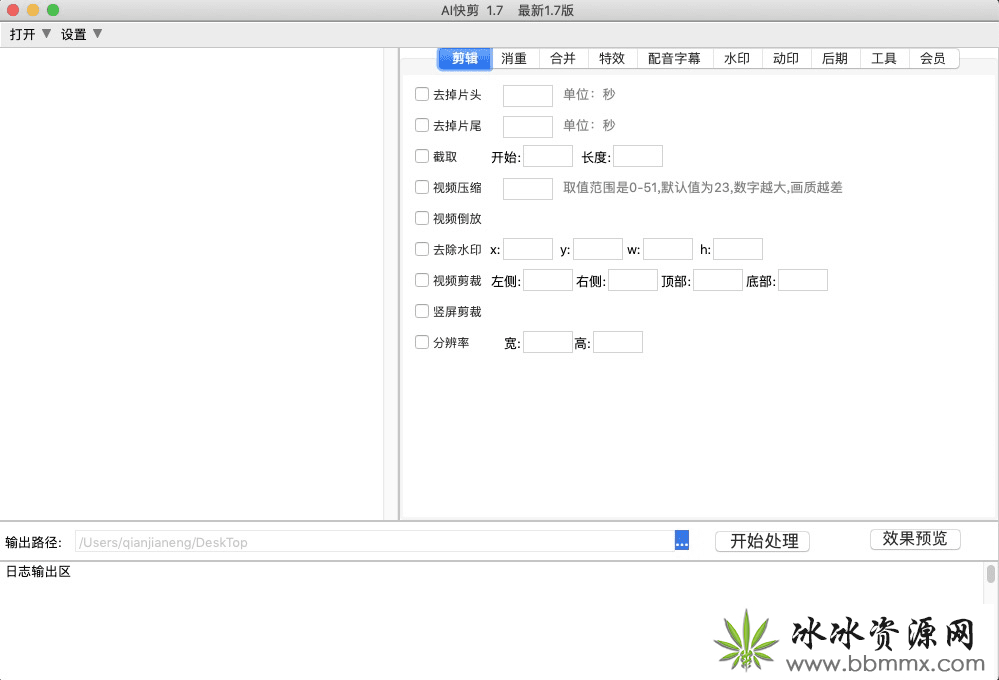Browse output path with the blue ... button
Viewport: 999px width, 680px height.
click(x=682, y=540)
